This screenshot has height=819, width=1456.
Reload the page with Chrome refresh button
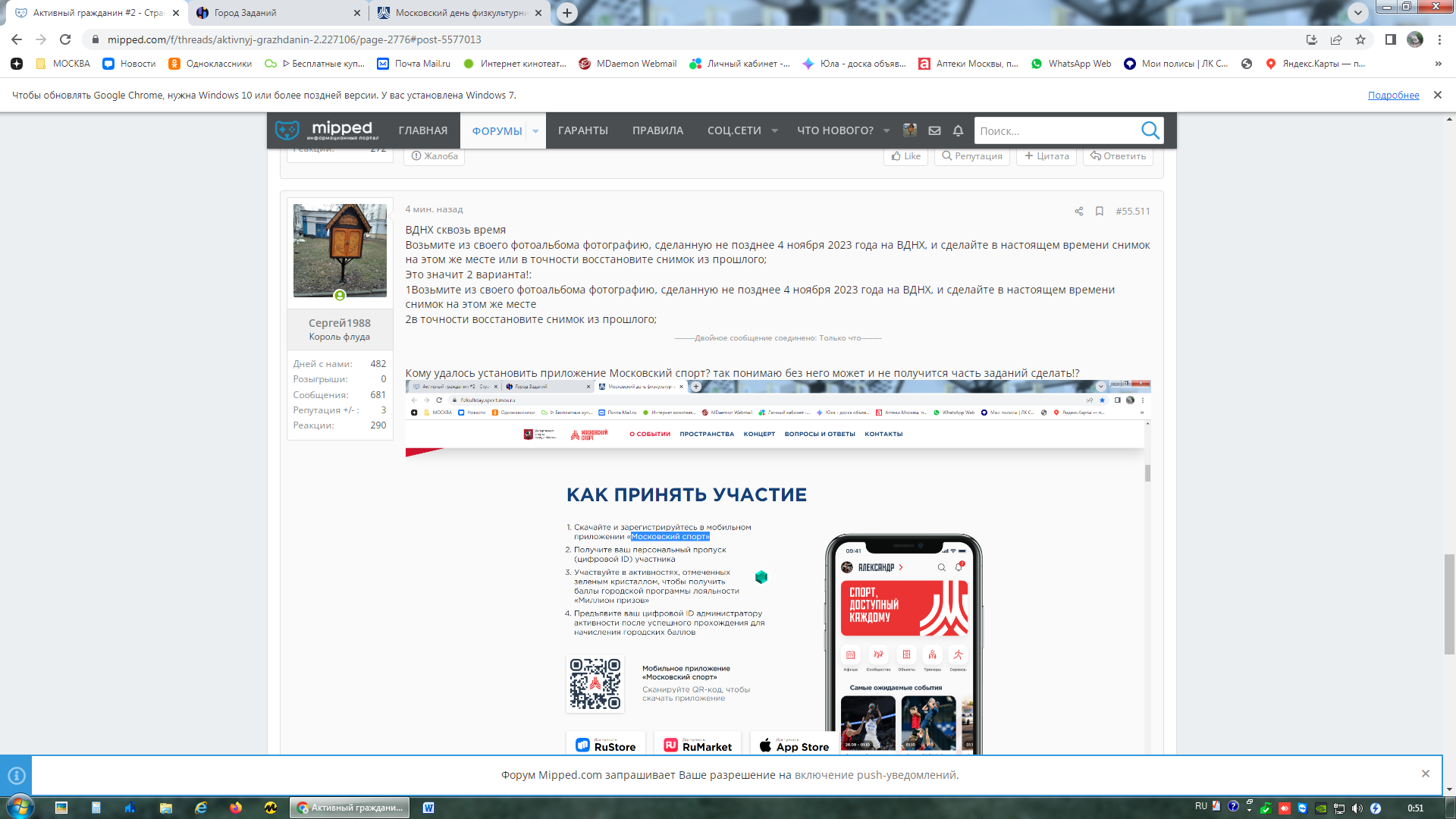click(65, 39)
